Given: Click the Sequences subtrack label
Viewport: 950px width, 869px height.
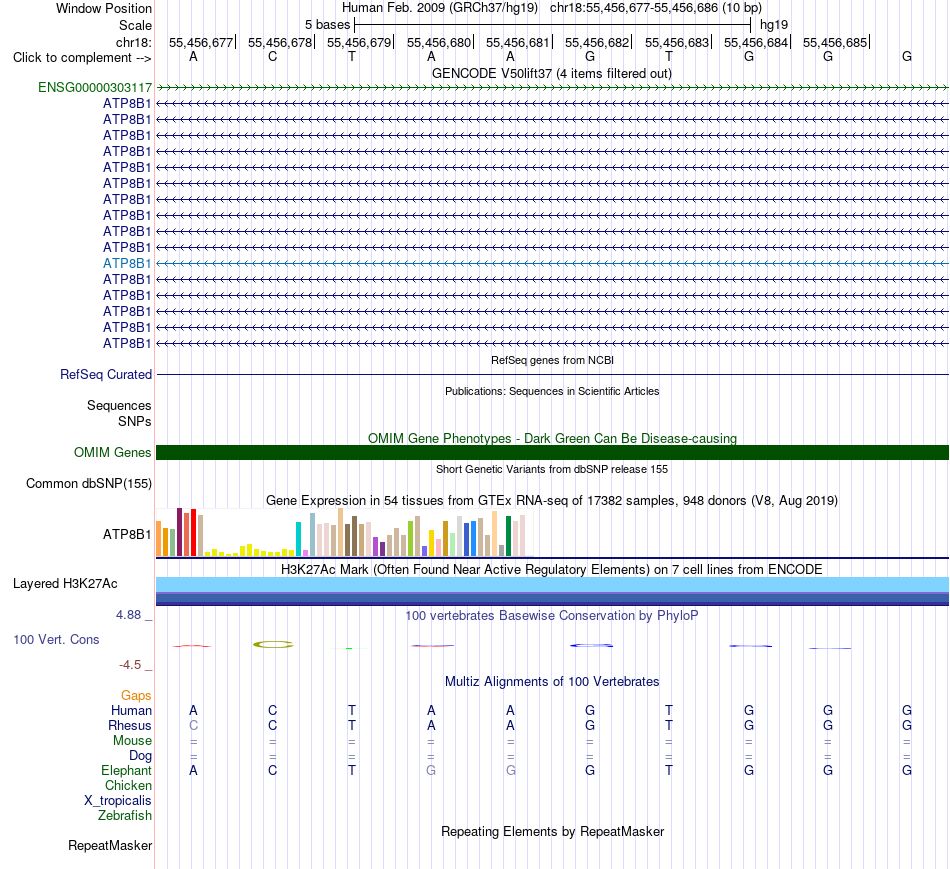Looking at the screenshot, I should pyautogui.click(x=119, y=405).
